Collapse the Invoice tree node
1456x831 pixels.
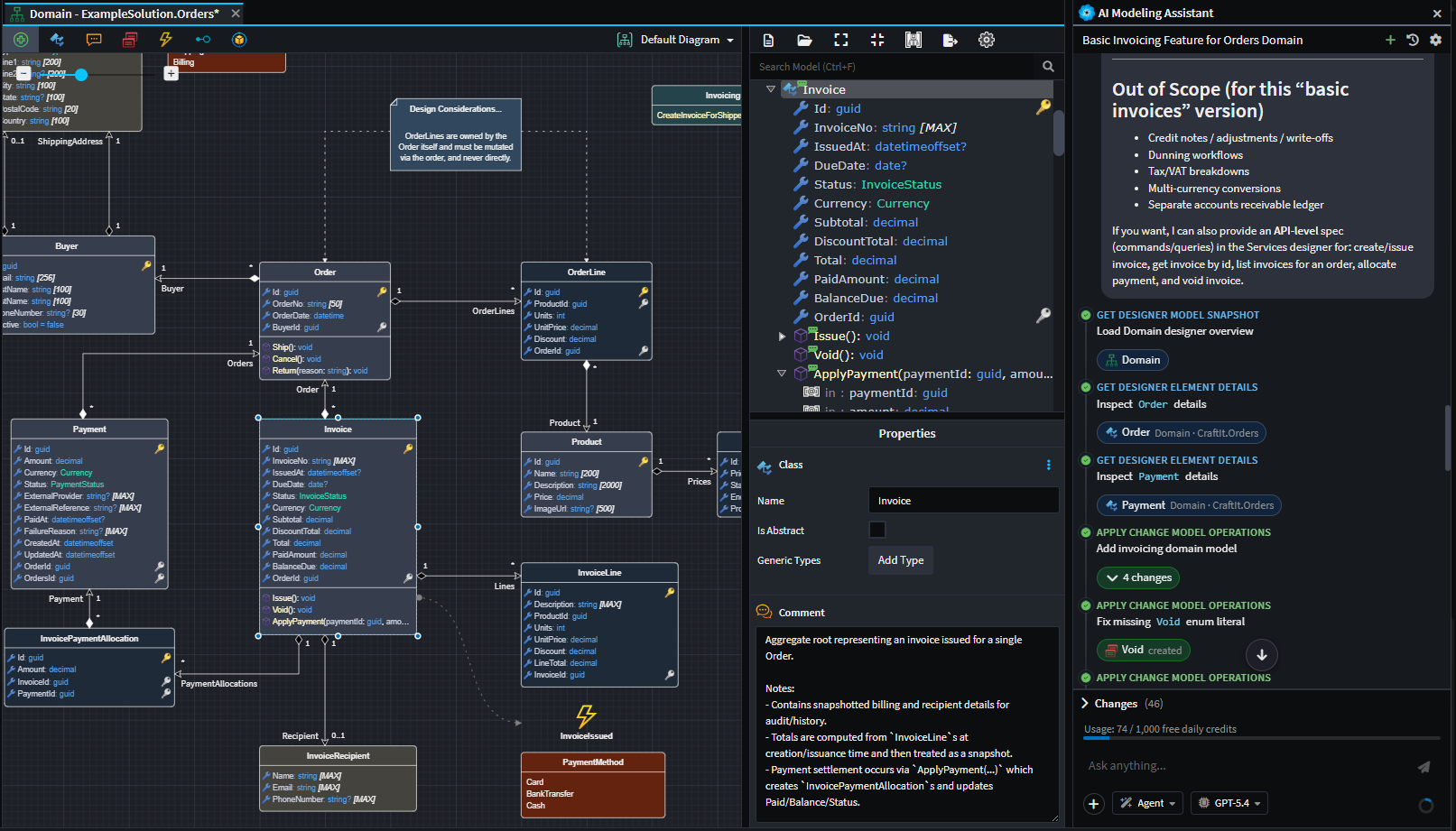770,89
